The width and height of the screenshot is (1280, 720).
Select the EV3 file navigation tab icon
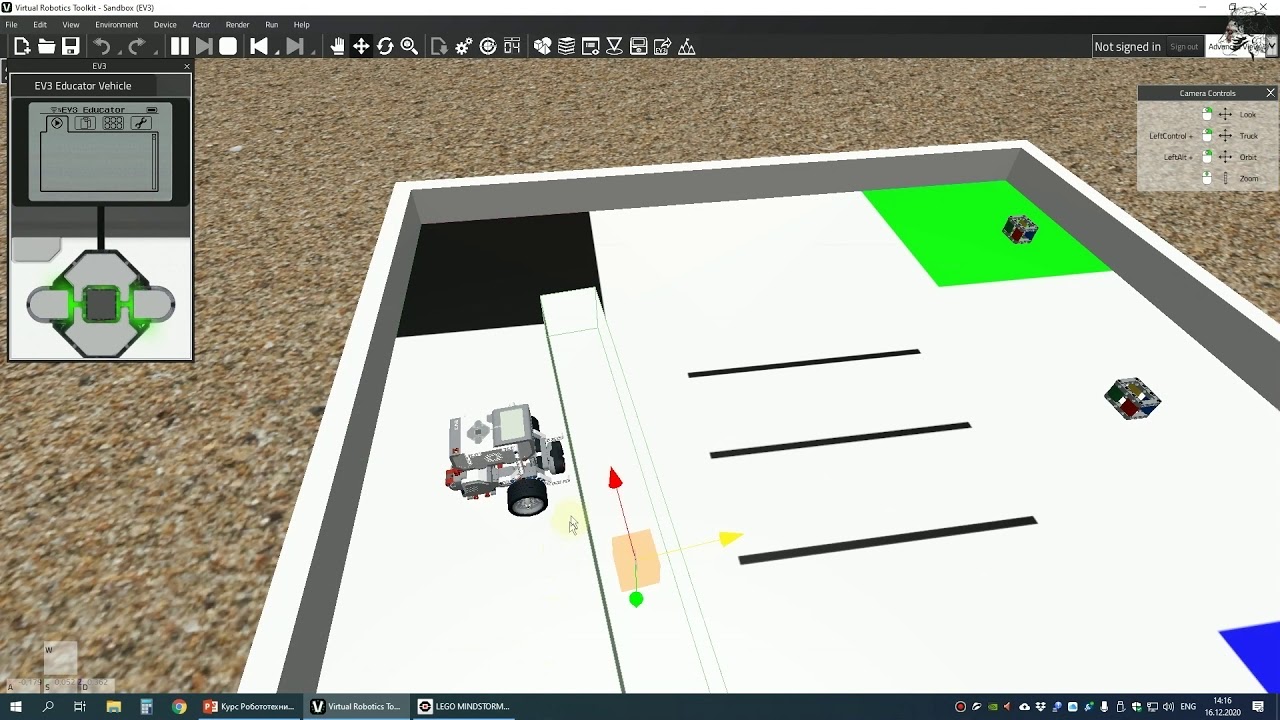click(x=85, y=123)
